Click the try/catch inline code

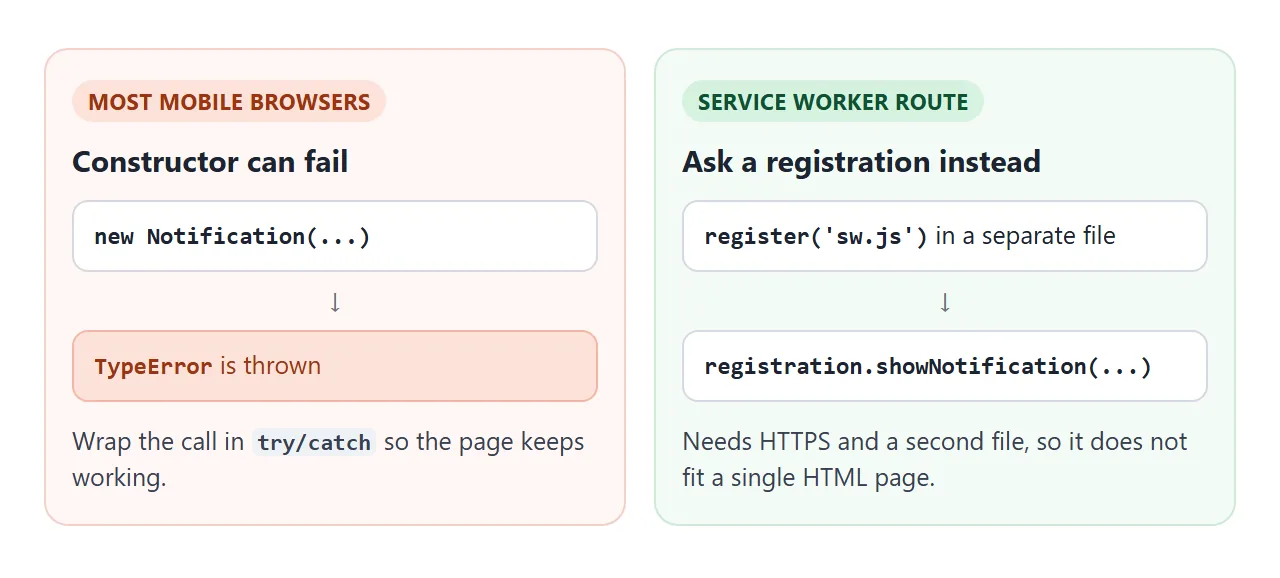click(x=314, y=442)
